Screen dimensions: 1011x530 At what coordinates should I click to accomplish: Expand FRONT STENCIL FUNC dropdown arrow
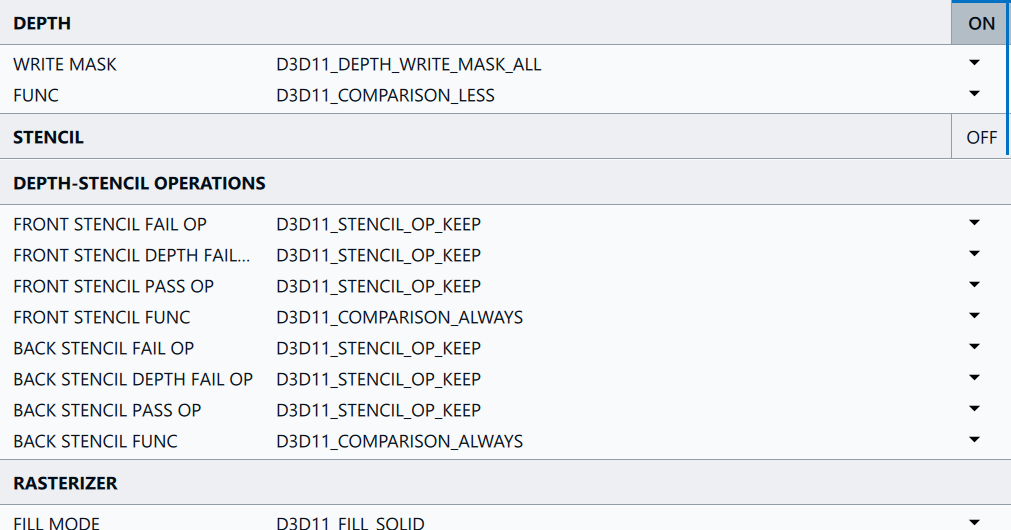click(x=974, y=316)
